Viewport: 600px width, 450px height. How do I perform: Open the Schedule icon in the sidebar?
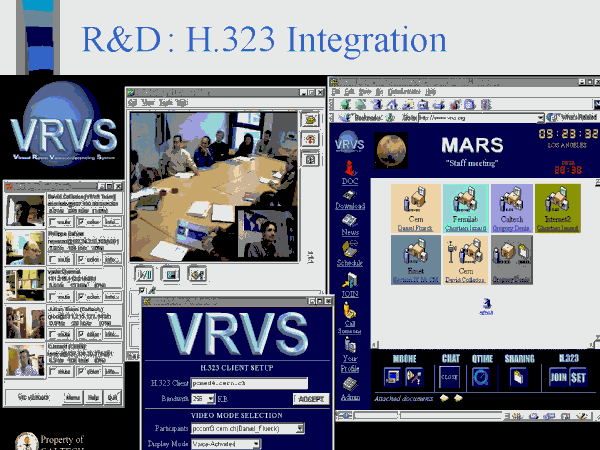click(x=350, y=249)
